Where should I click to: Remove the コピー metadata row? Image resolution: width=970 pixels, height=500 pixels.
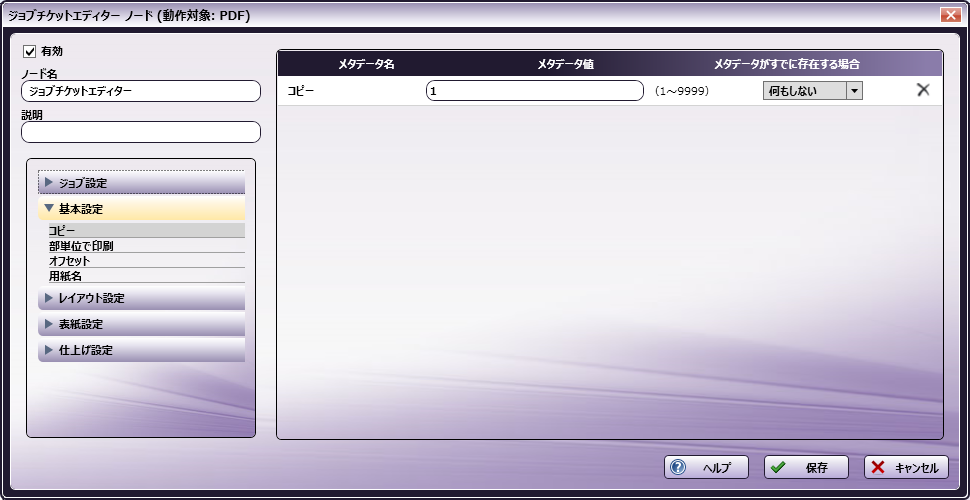923,90
